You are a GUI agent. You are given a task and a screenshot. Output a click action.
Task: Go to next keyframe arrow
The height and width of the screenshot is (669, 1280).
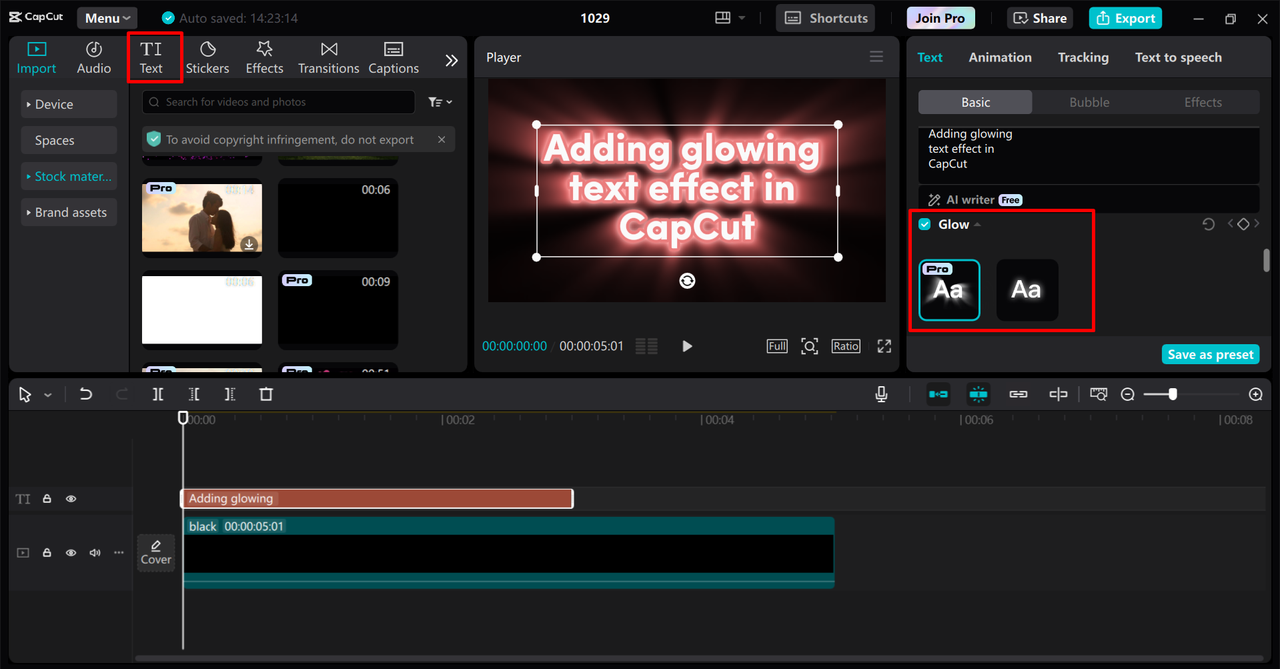point(1257,225)
